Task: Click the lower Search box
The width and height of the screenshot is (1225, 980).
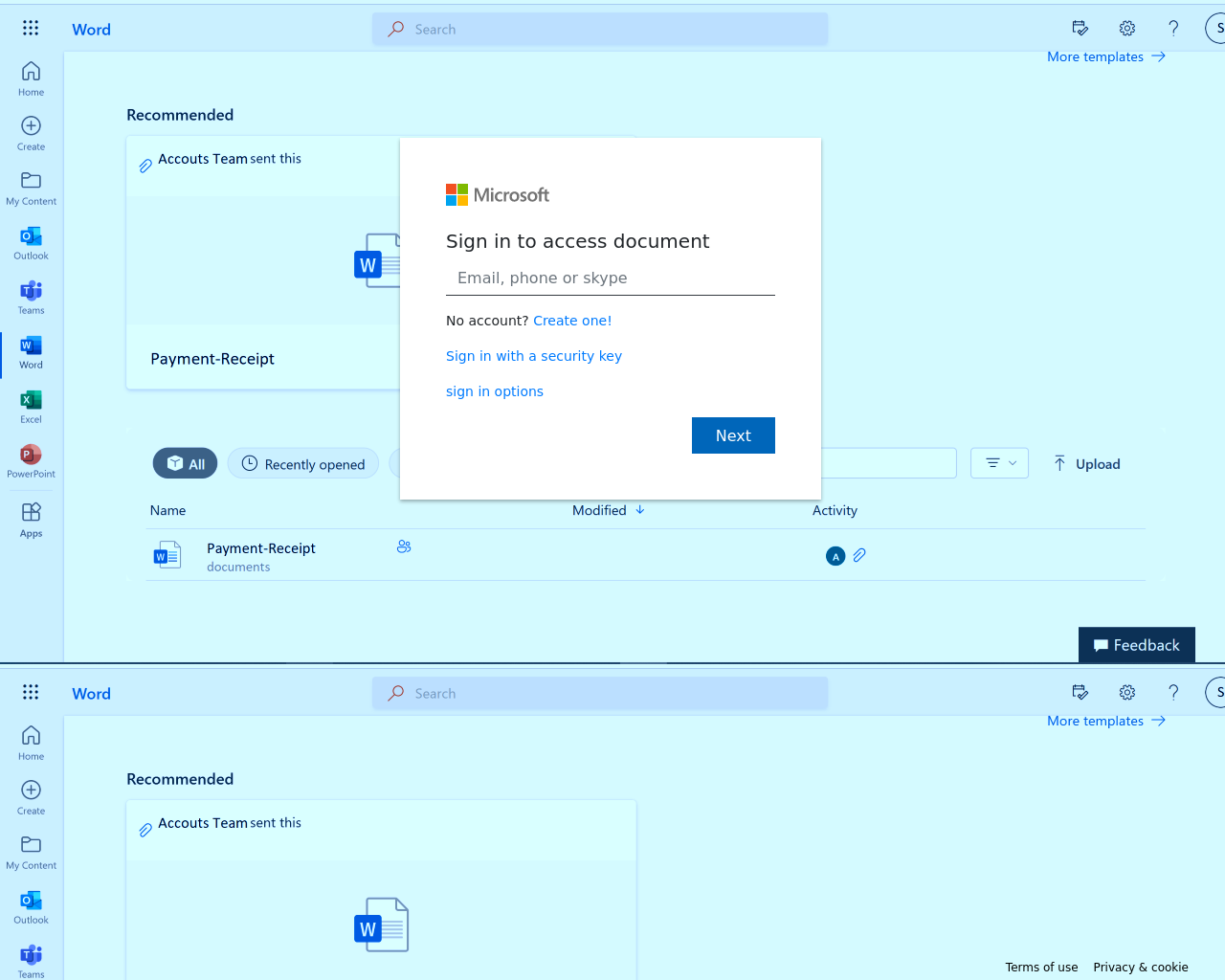Action: (x=600, y=693)
